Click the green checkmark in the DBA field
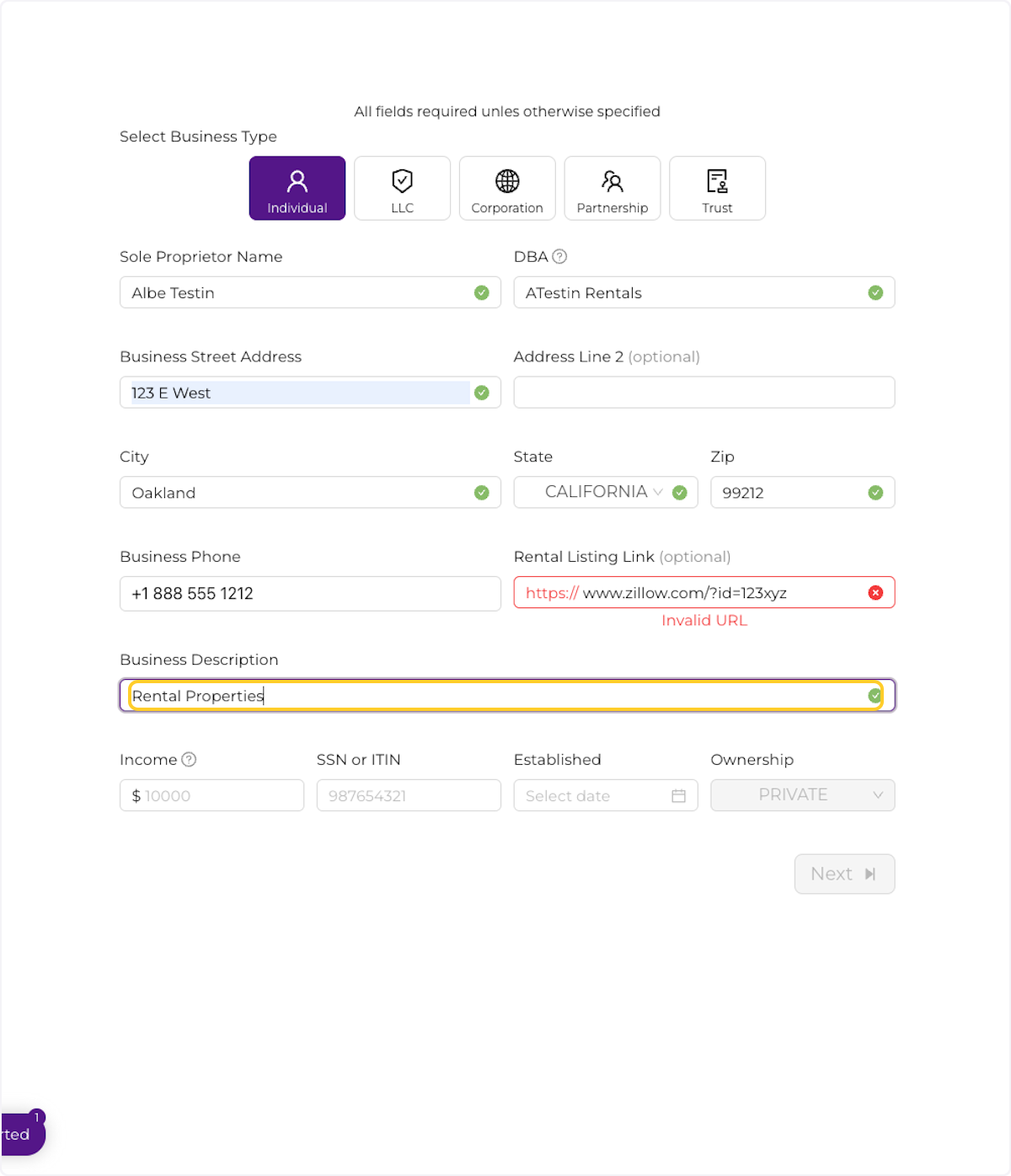1011x1176 pixels. (x=875, y=293)
